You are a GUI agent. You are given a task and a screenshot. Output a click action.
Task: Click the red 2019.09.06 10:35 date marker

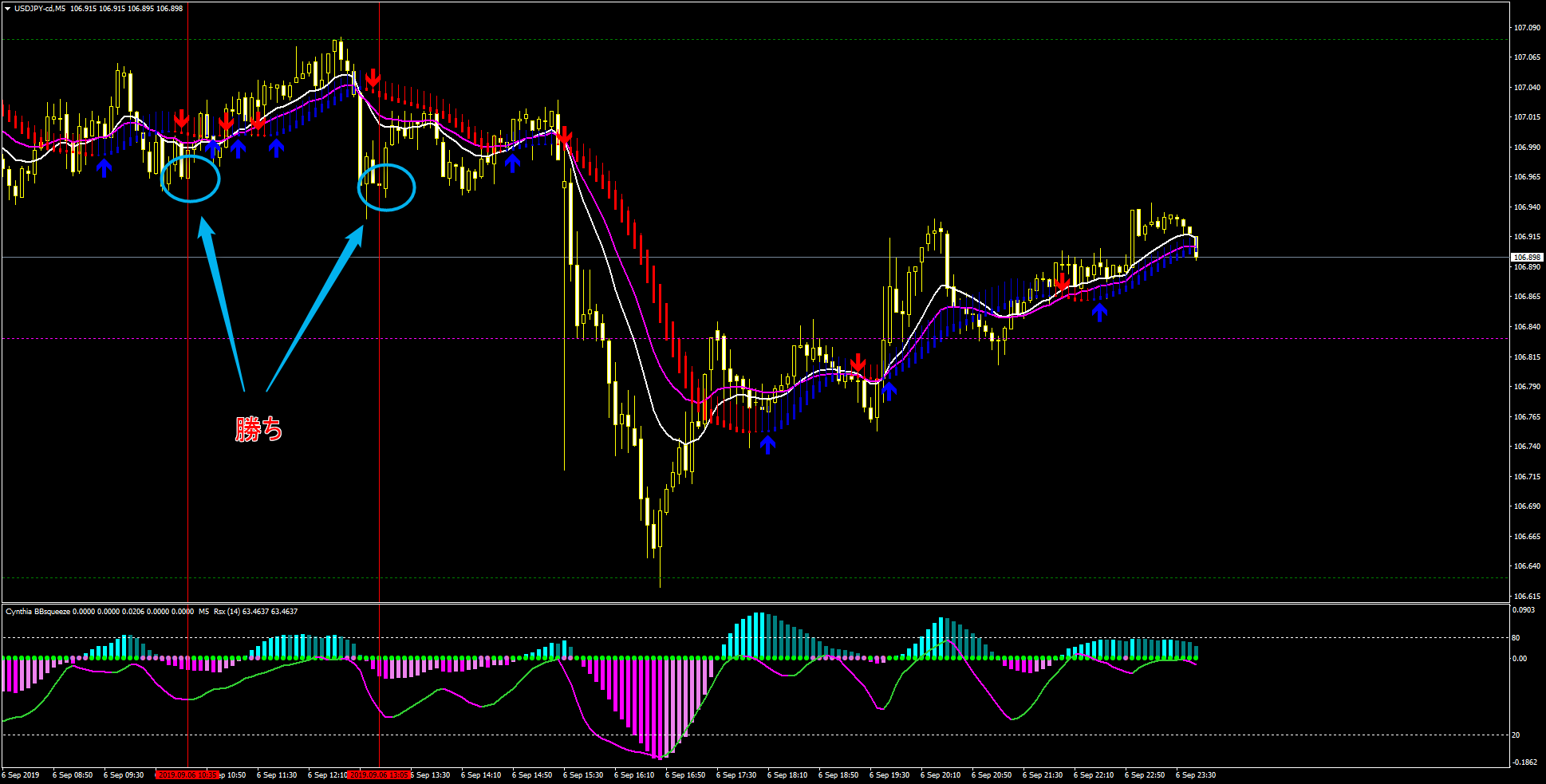pos(187,774)
